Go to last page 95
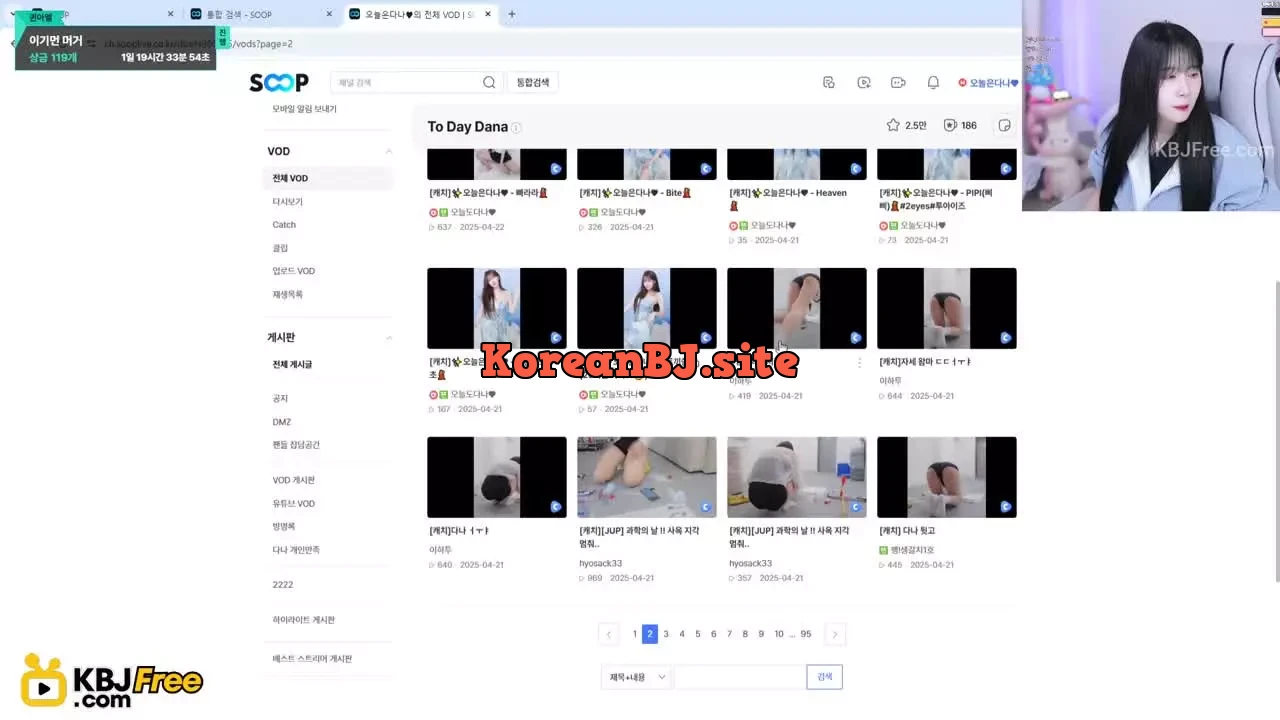This screenshot has height=720, width=1280. point(806,634)
